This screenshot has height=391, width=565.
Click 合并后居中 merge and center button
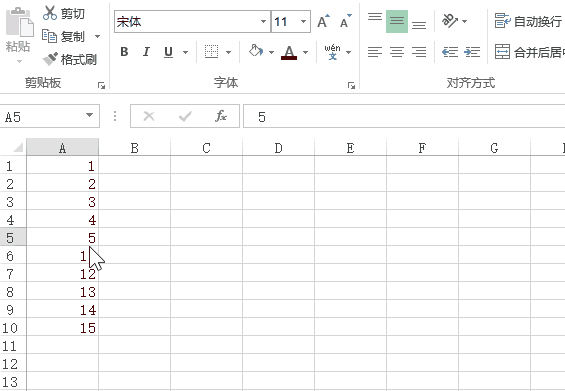click(529, 52)
